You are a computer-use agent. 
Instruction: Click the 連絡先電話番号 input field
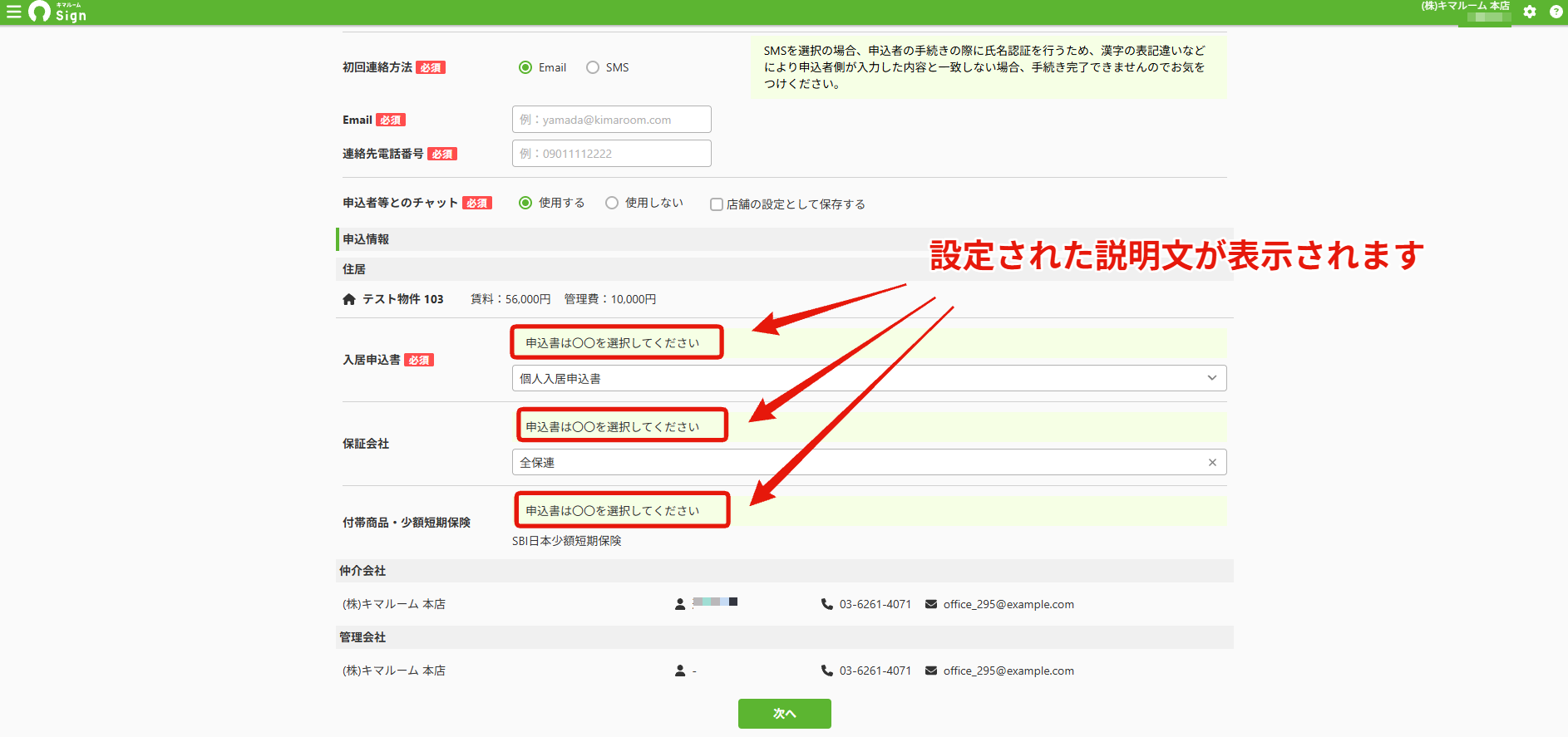(612, 154)
